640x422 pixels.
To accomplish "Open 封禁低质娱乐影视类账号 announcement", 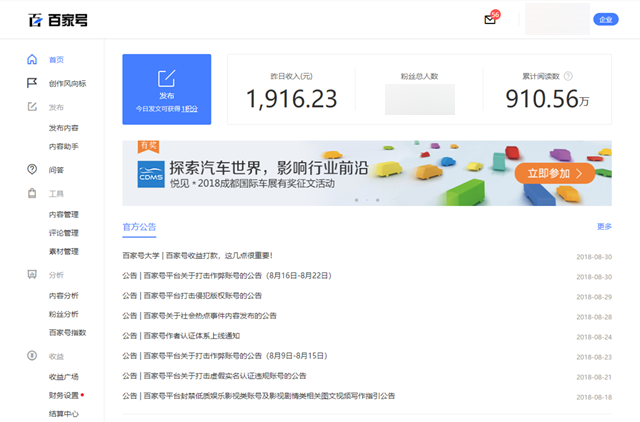I will (258, 396).
